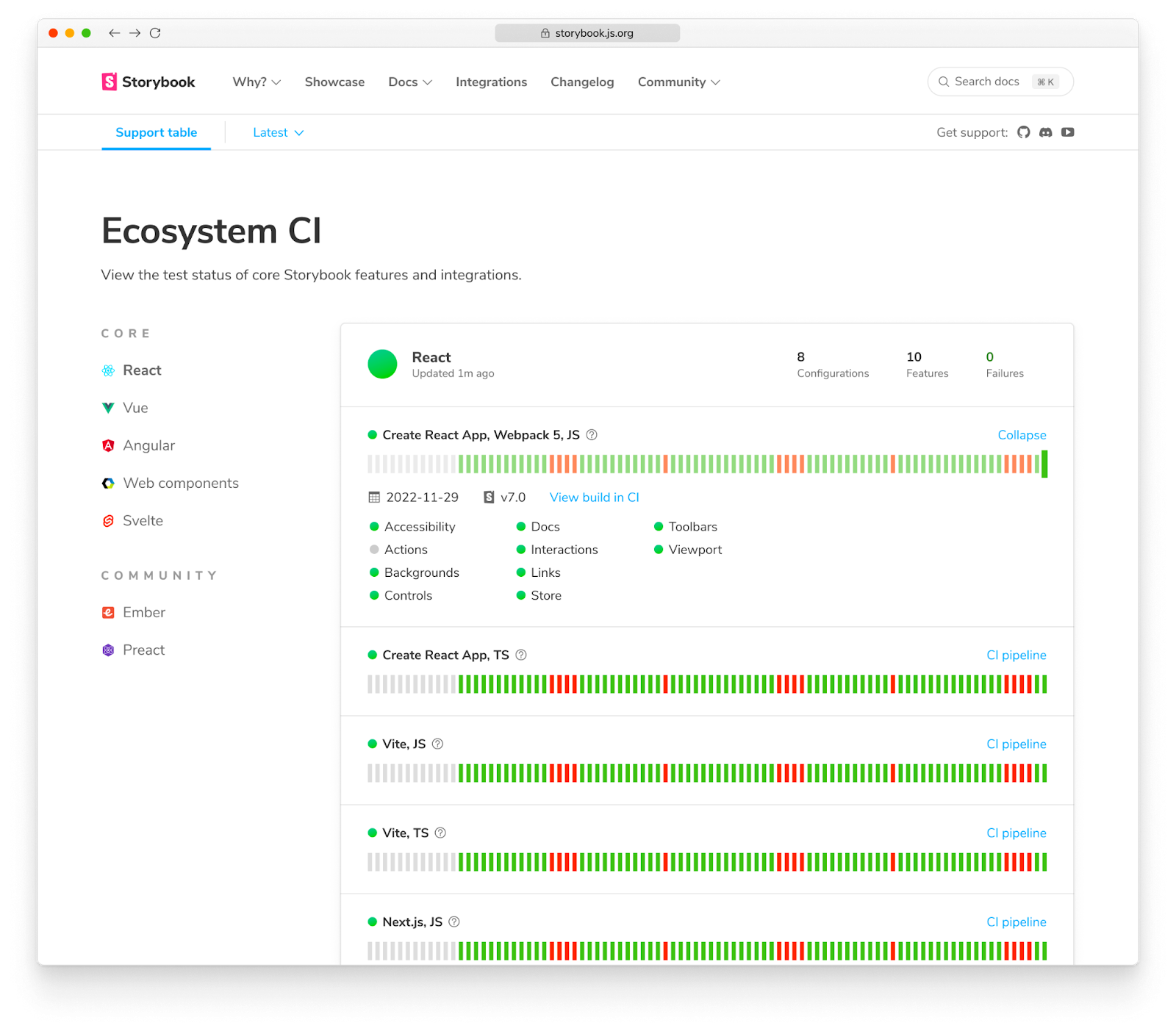
Task: Open GitHub support icon
Action: 1023,132
